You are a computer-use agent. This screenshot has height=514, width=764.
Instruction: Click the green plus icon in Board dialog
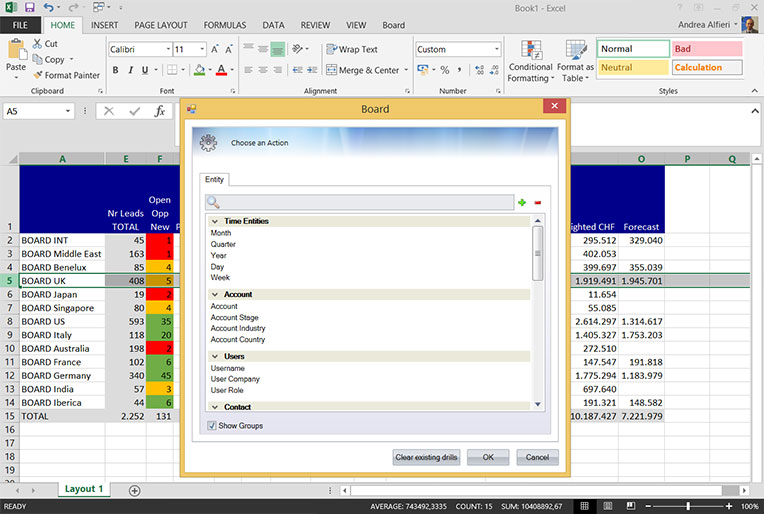[522, 202]
